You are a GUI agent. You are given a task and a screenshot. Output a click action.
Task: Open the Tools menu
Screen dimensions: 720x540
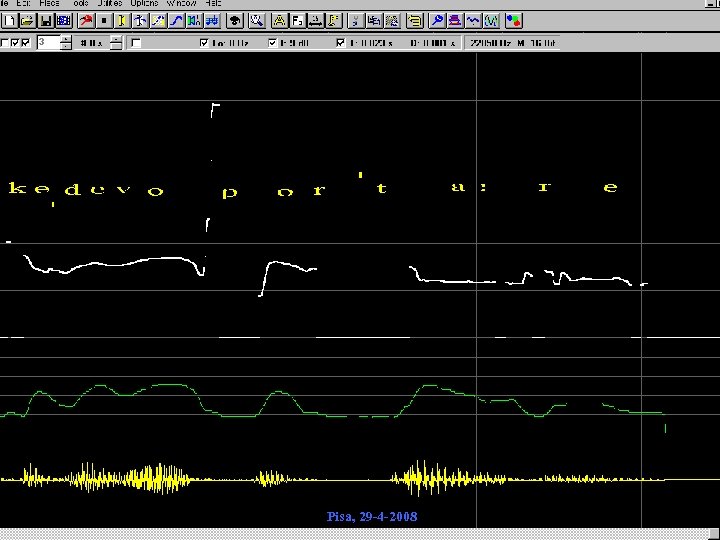pos(80,3)
